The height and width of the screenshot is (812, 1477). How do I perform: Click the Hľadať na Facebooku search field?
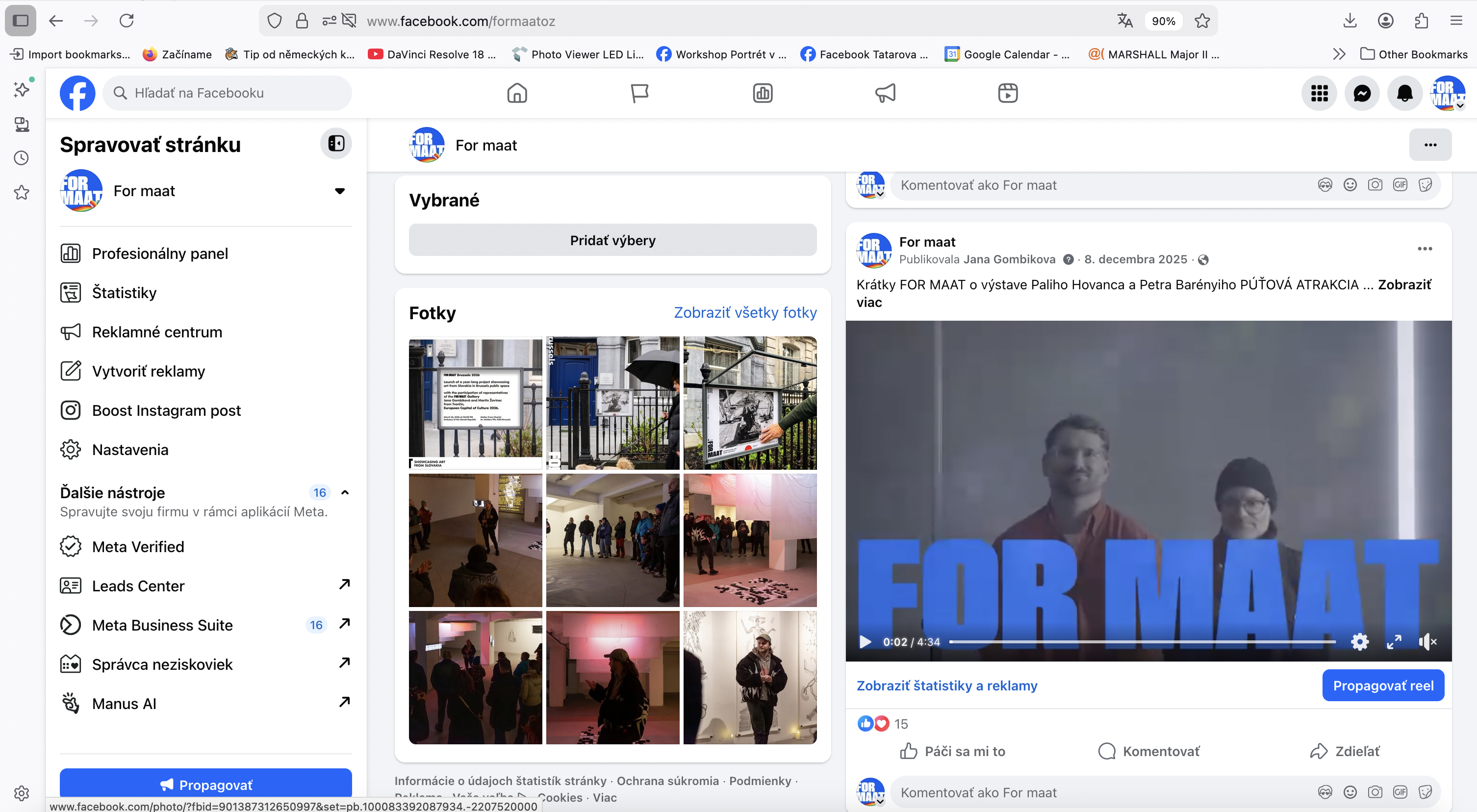coord(227,93)
